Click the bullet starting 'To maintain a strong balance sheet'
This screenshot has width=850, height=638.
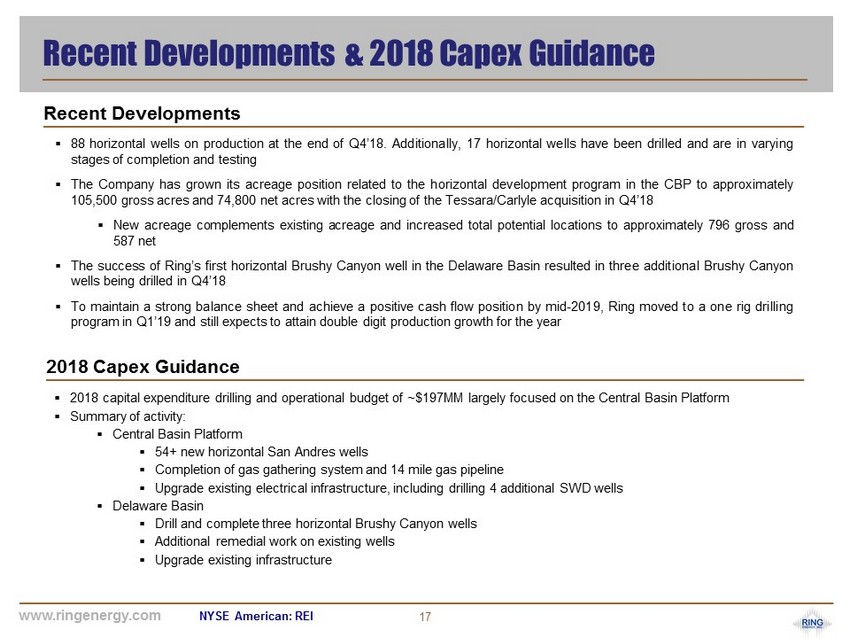pyautogui.click(x=432, y=314)
